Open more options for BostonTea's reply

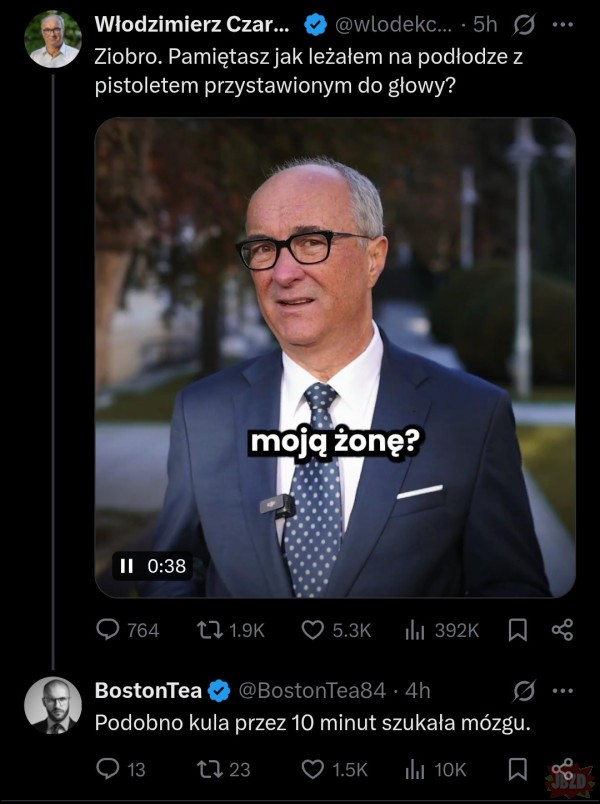pos(563,690)
